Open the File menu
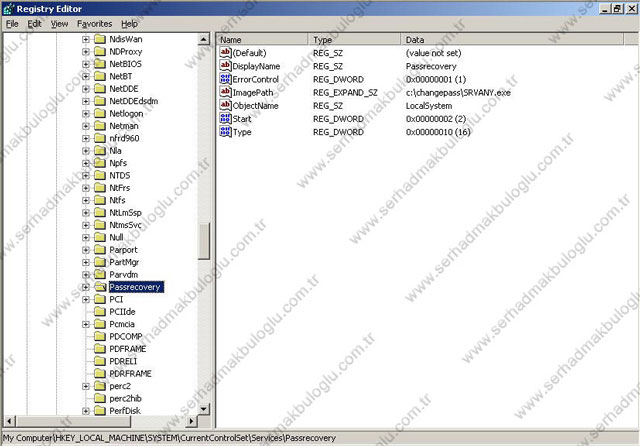Screen dimensions: 640x446 click(12, 24)
